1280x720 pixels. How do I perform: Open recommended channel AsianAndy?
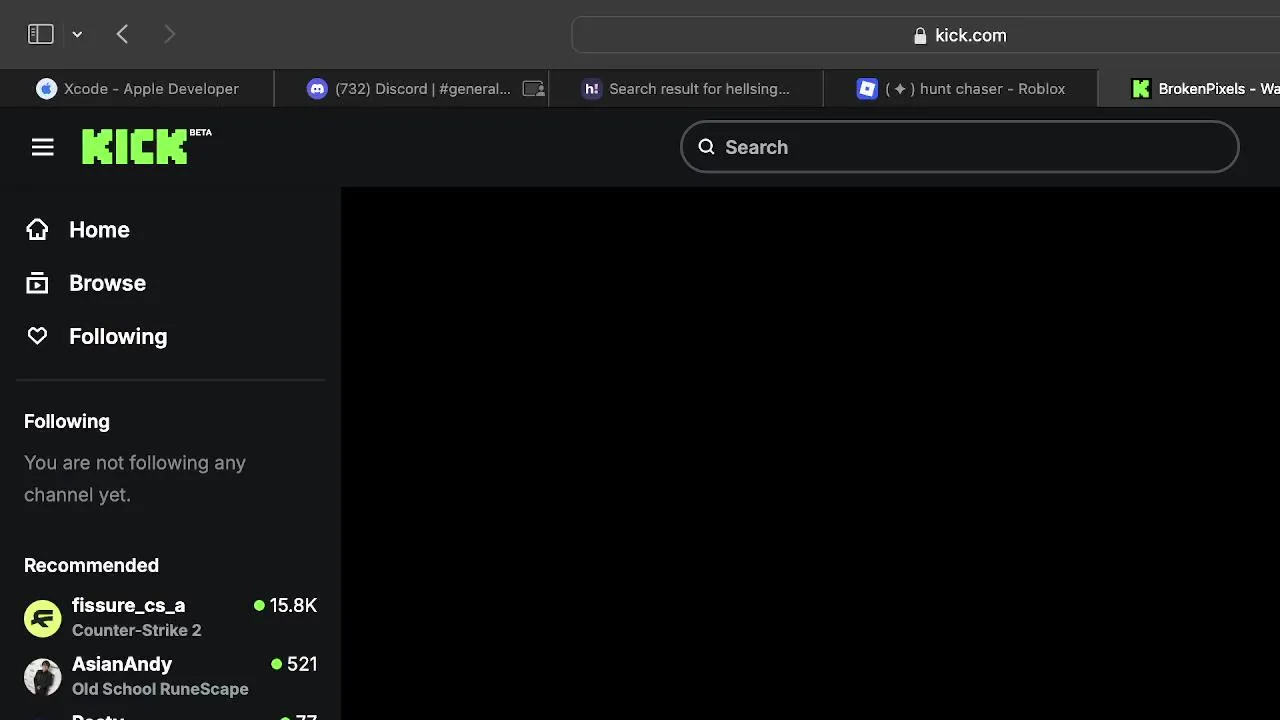170,676
